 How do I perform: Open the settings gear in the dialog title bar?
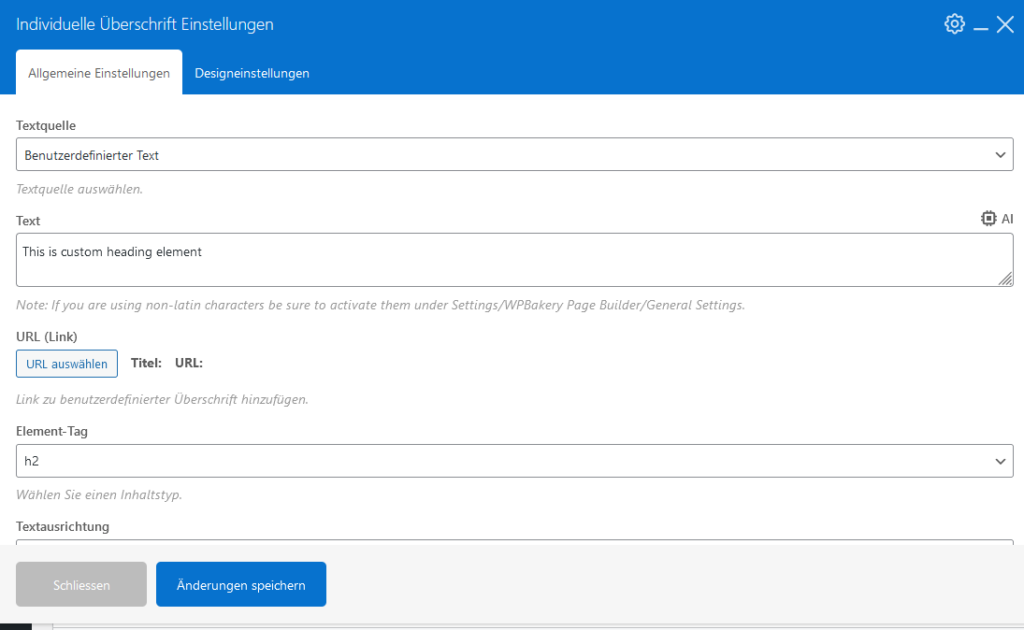[x=954, y=23]
